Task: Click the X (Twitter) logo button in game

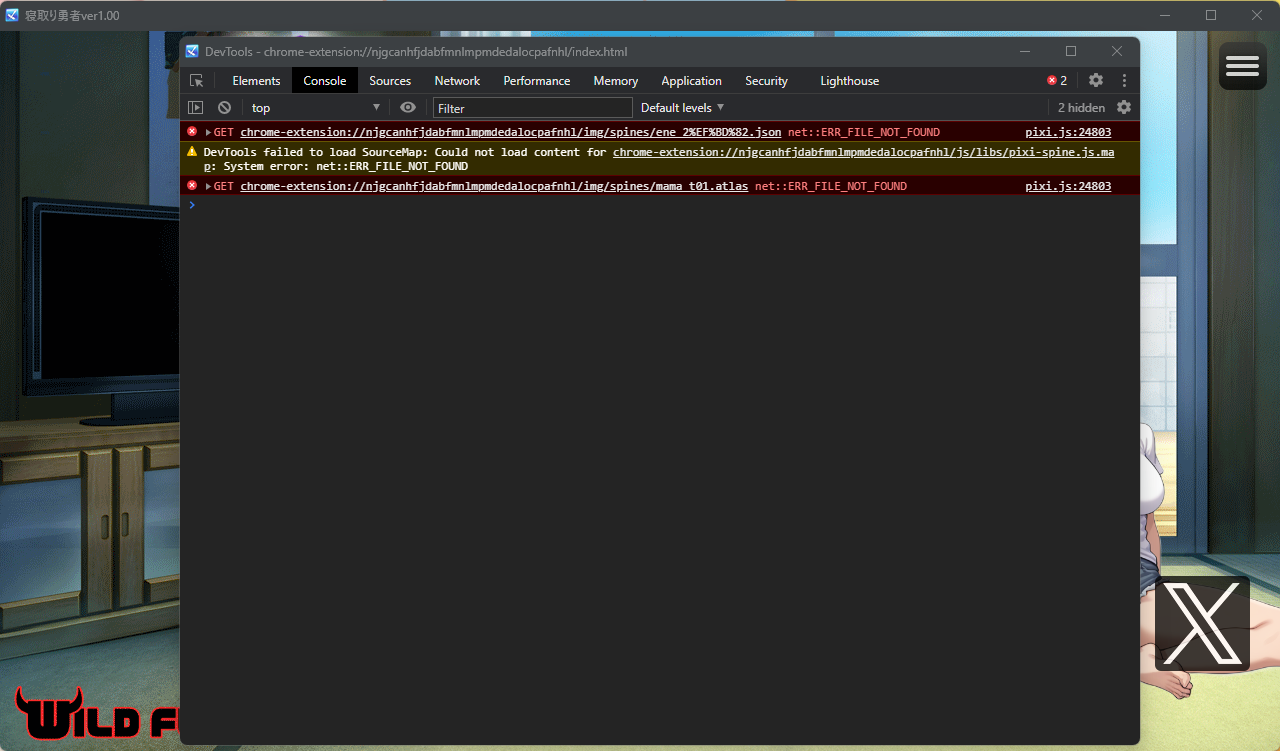Action: click(x=1202, y=624)
